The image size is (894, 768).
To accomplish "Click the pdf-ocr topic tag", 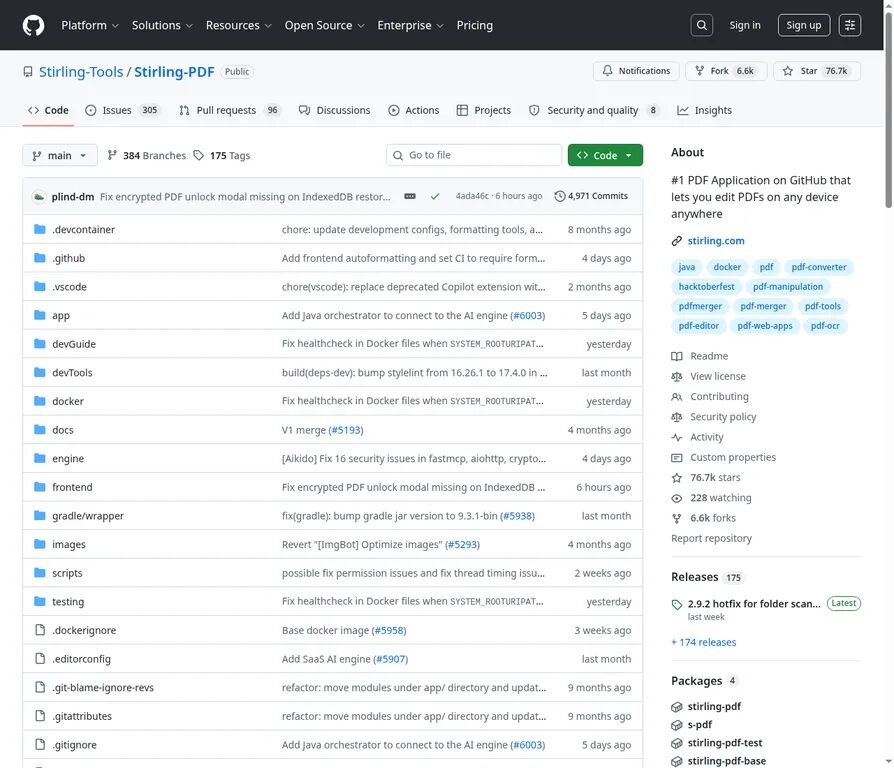I will pos(825,326).
